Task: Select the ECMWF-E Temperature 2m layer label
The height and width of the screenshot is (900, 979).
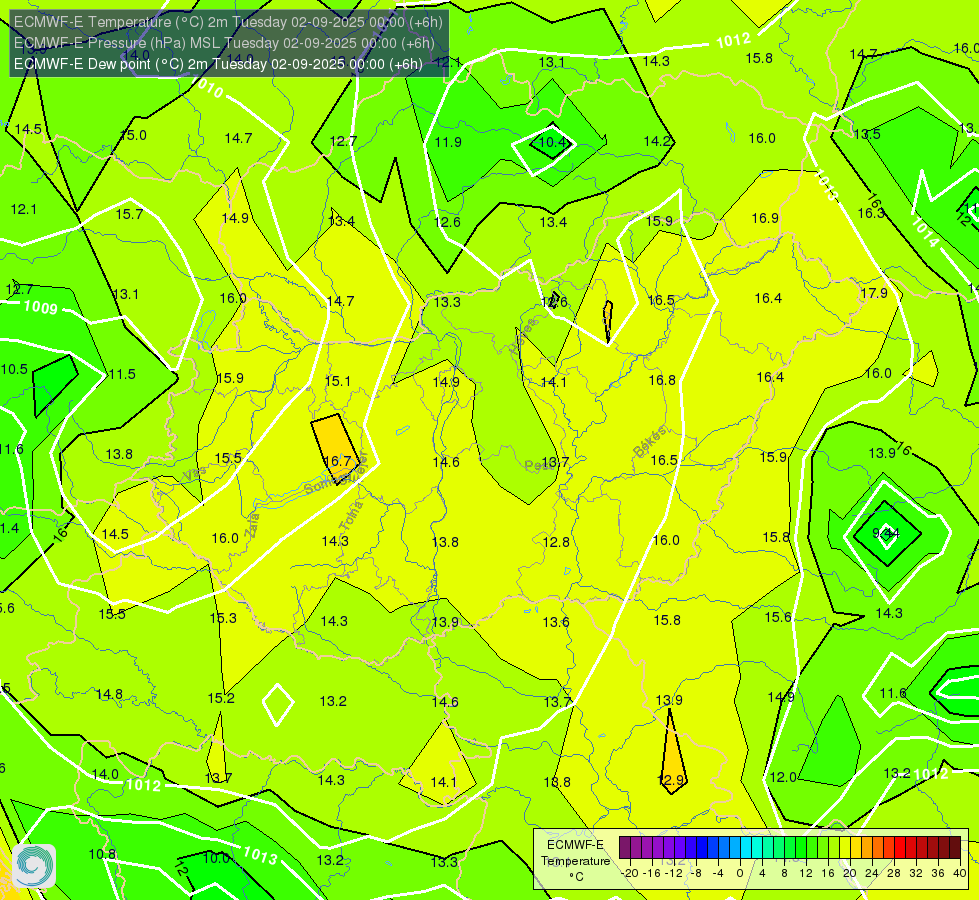Action: click(x=228, y=22)
